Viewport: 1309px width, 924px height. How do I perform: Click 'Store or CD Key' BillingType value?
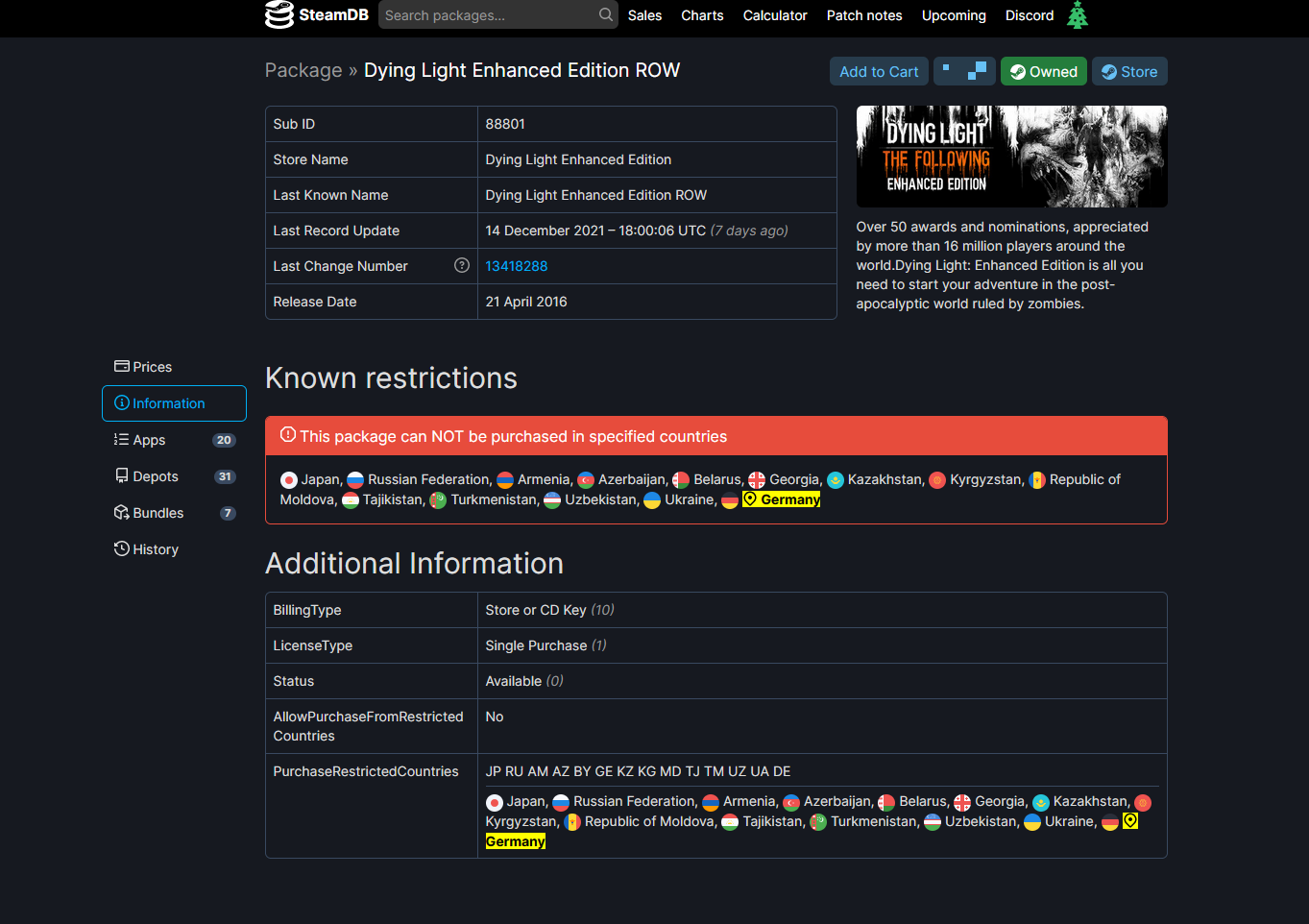(536, 610)
